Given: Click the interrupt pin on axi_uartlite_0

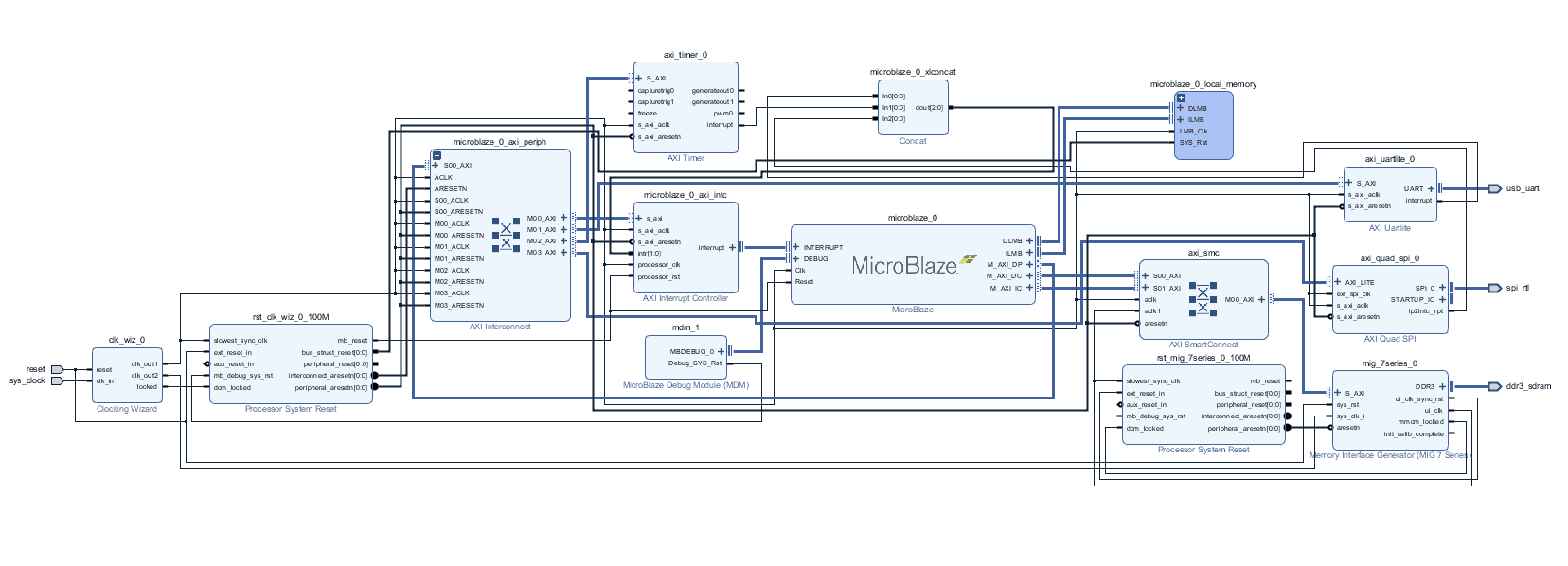Looking at the screenshot, I should pyautogui.click(x=1417, y=201).
